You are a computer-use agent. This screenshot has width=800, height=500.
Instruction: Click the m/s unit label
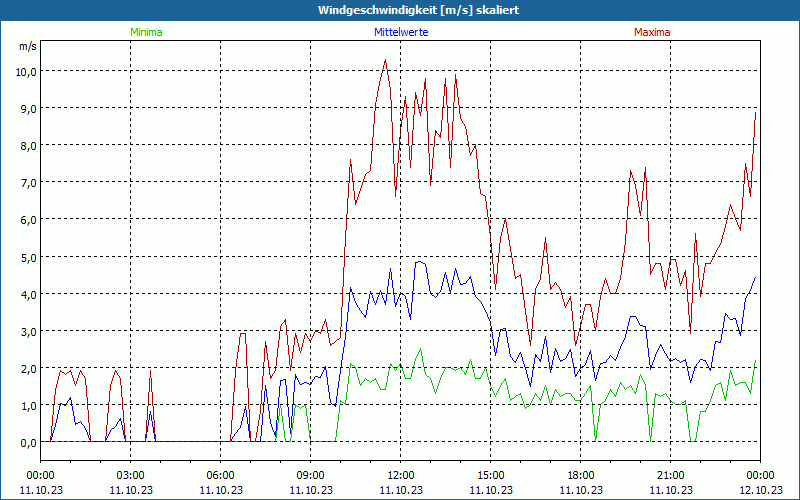28,46
